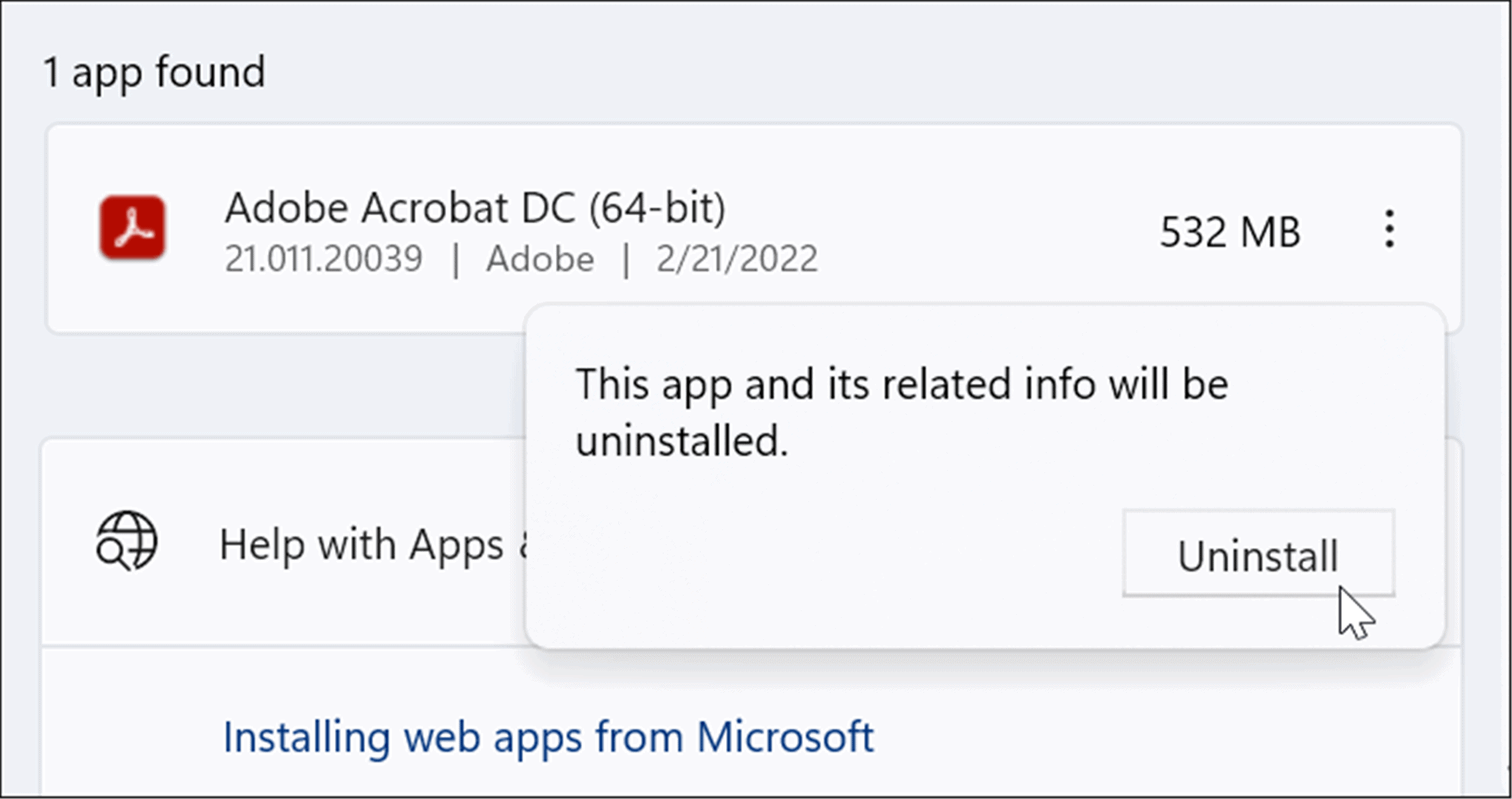Click the version number 21.011.20039
The height and width of the screenshot is (799, 1512).
click(324, 259)
